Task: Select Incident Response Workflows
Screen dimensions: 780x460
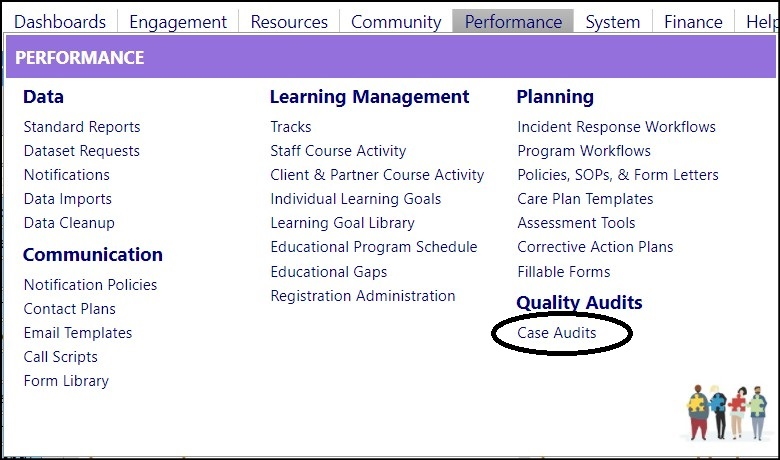Action: pyautogui.click(x=616, y=127)
